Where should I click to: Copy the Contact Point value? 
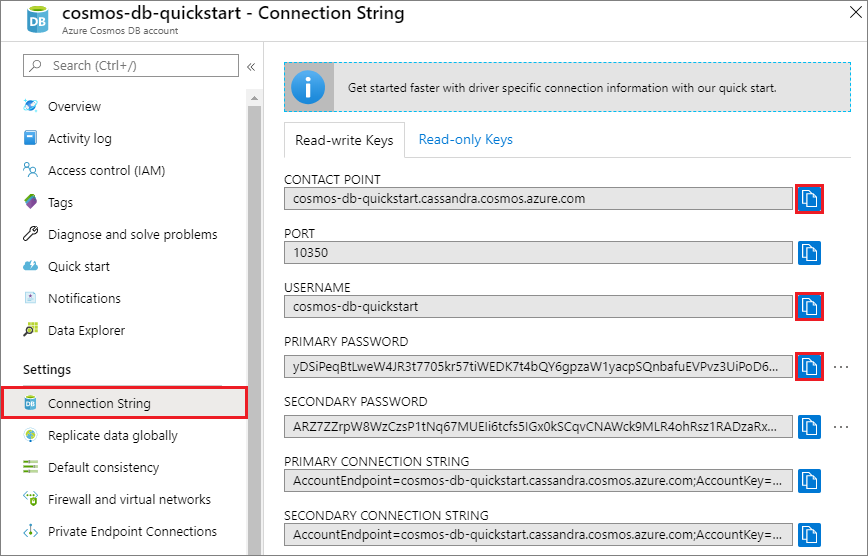click(809, 199)
